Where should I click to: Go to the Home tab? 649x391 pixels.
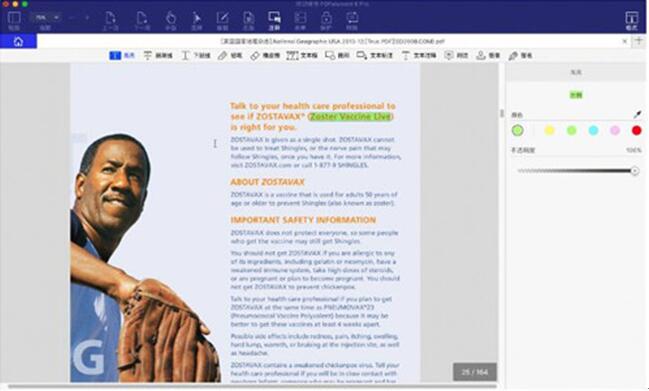tap(18, 41)
